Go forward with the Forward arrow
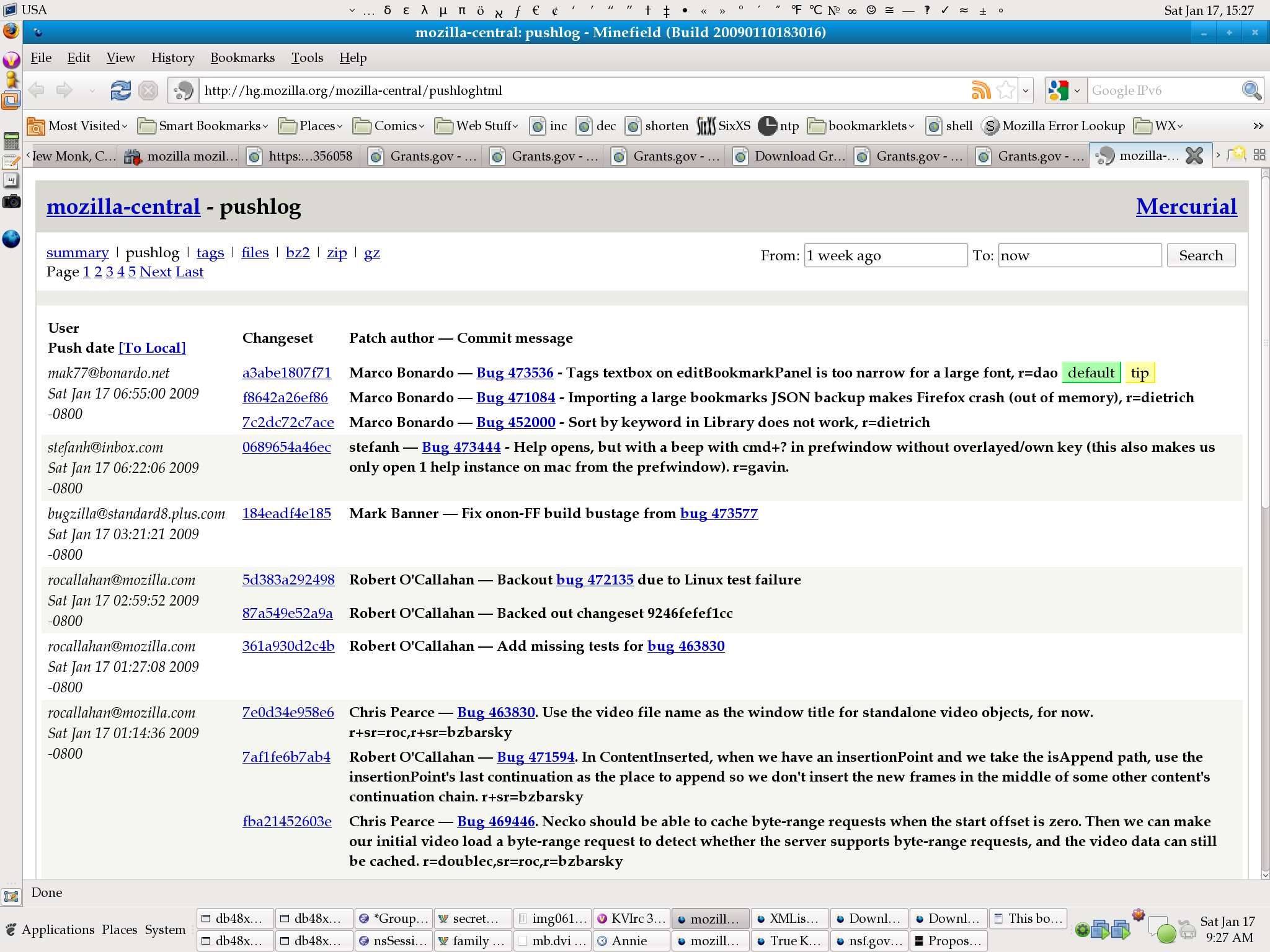The image size is (1270, 952). pyautogui.click(x=64, y=90)
